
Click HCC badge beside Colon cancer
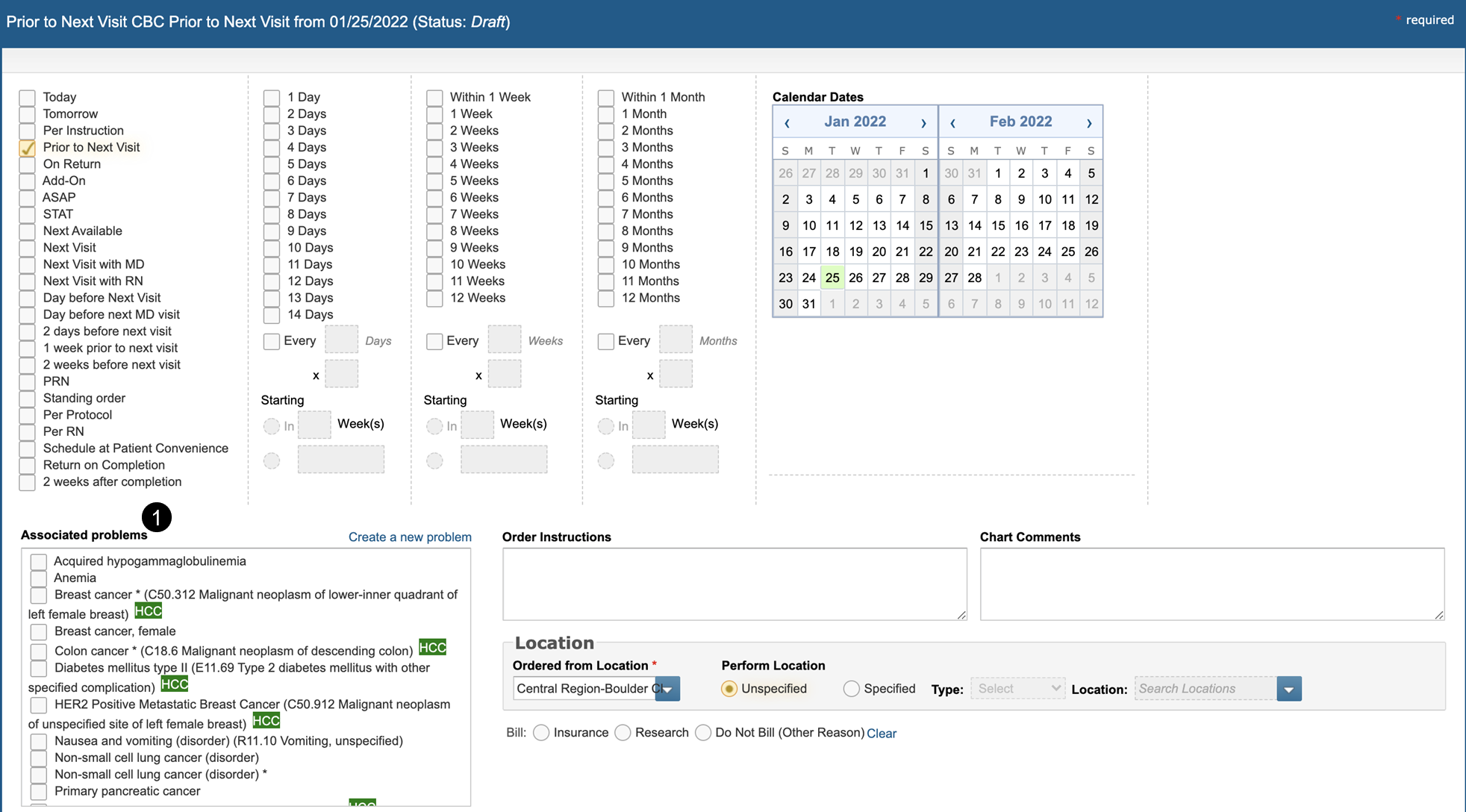click(x=432, y=648)
